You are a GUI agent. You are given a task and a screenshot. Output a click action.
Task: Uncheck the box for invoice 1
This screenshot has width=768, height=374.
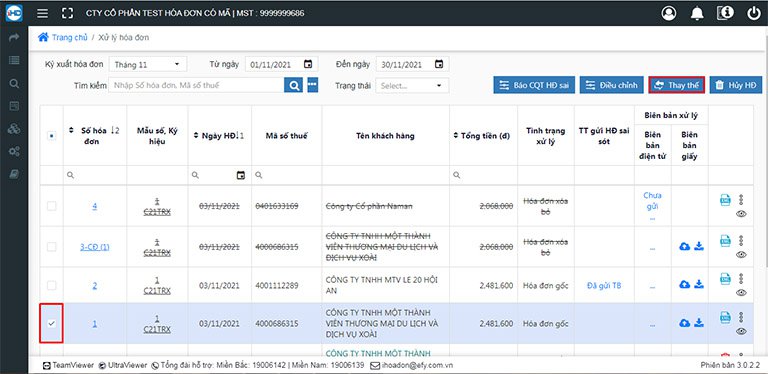pyautogui.click(x=51, y=324)
